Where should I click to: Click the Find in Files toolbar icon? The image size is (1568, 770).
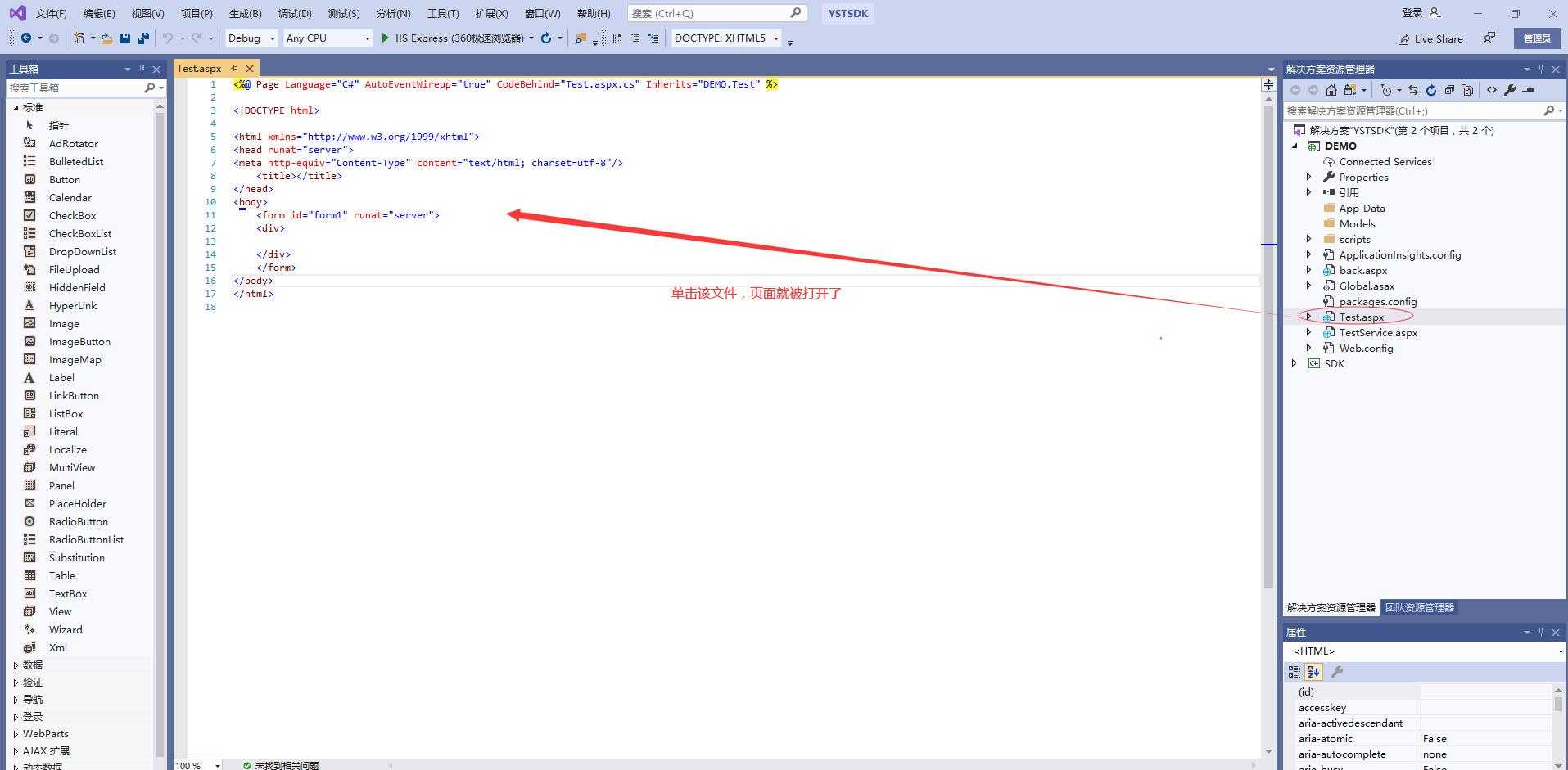pyautogui.click(x=581, y=38)
